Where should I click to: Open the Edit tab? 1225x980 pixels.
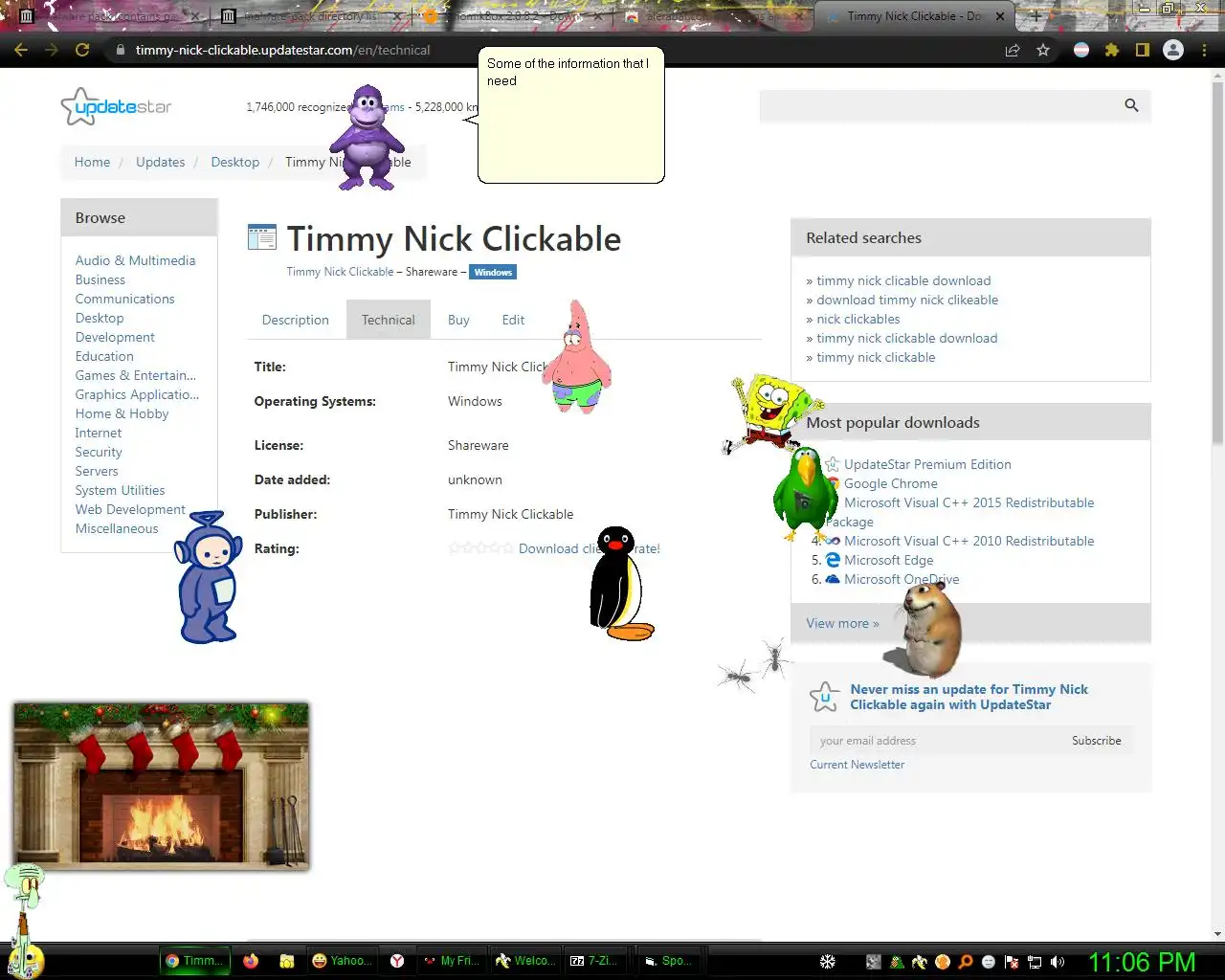(513, 320)
